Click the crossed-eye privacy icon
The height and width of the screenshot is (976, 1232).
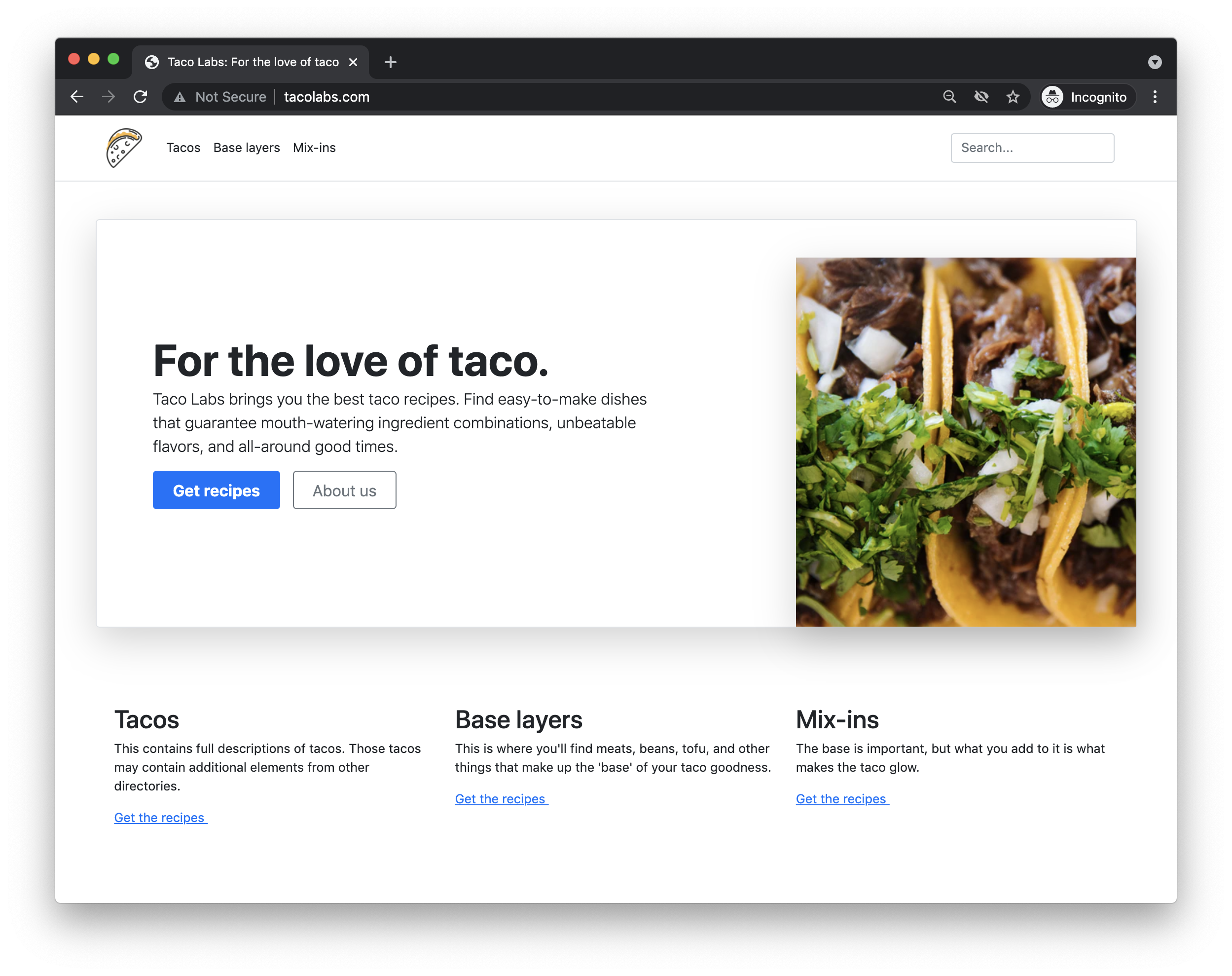pos(981,97)
